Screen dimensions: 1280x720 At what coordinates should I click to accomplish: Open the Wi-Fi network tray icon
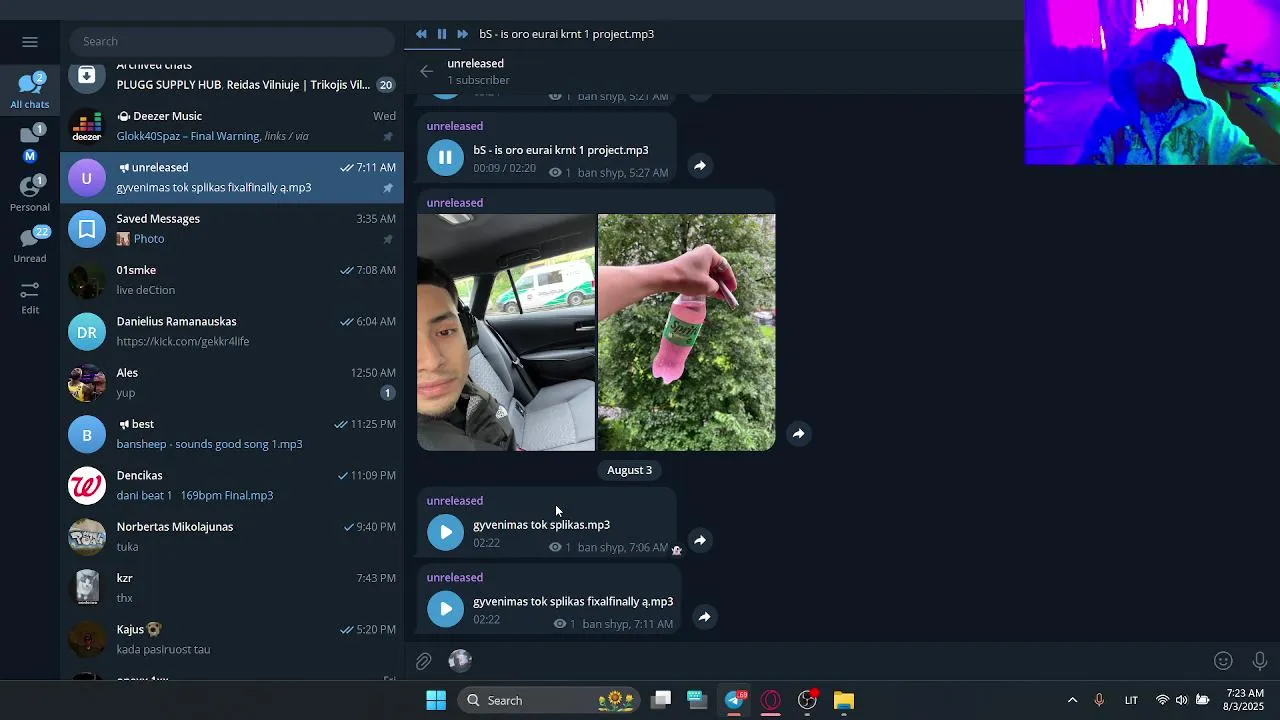pos(1162,700)
